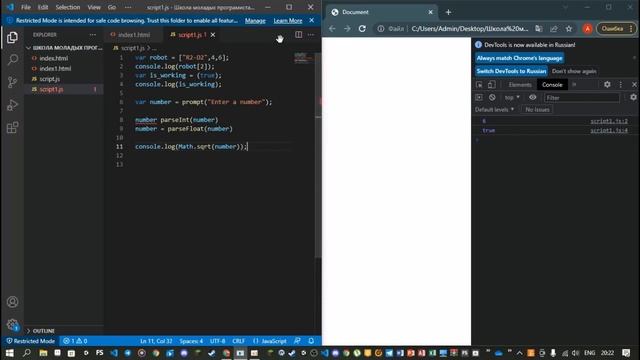
Task: Open Console settings gear
Action: pos(633,97)
